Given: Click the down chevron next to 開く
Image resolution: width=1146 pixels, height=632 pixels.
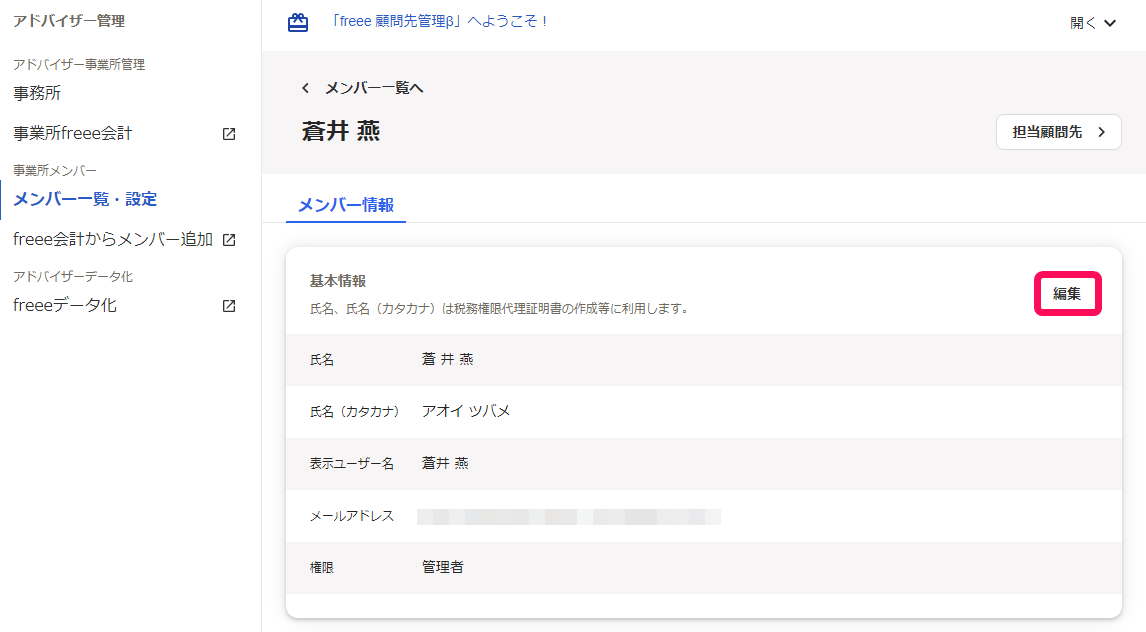Looking at the screenshot, I should click(1109, 23).
